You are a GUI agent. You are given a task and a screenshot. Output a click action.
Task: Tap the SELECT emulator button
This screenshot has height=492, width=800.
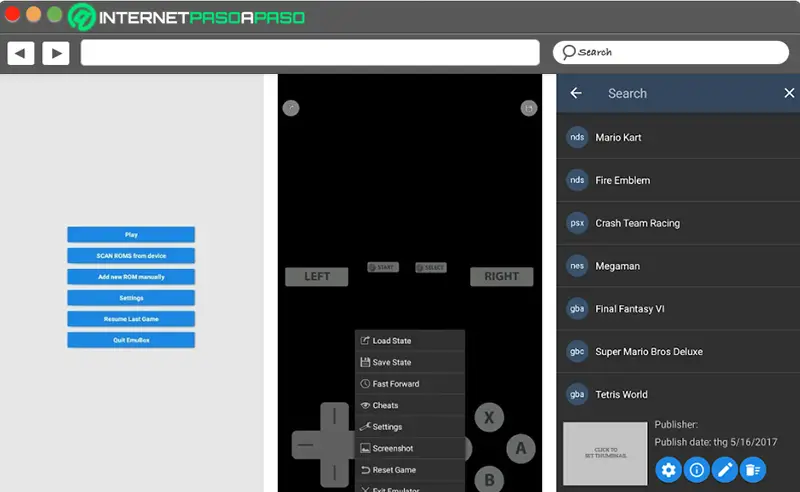point(431,267)
